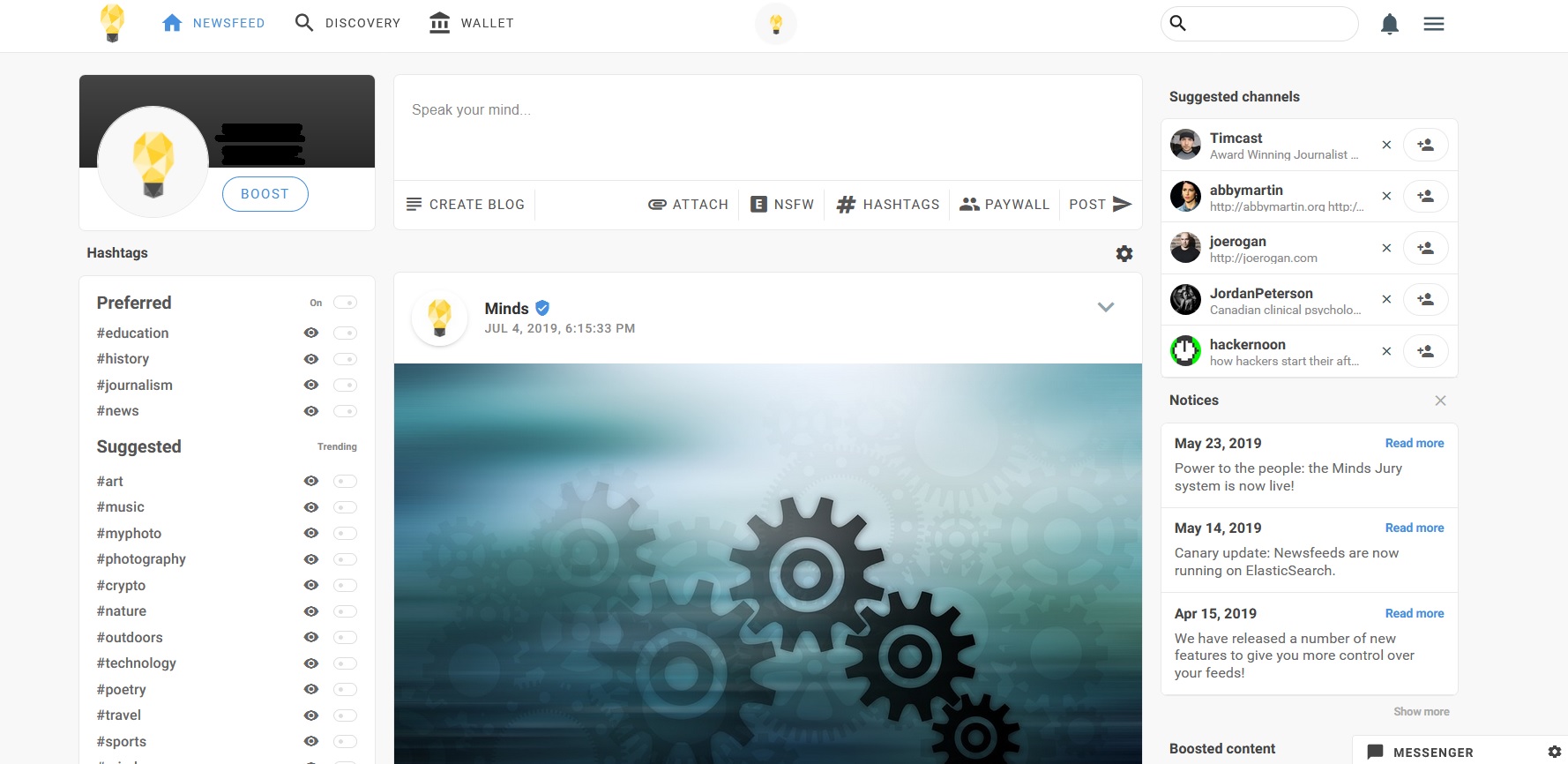
Task: Click the Boost button
Action: click(x=265, y=194)
